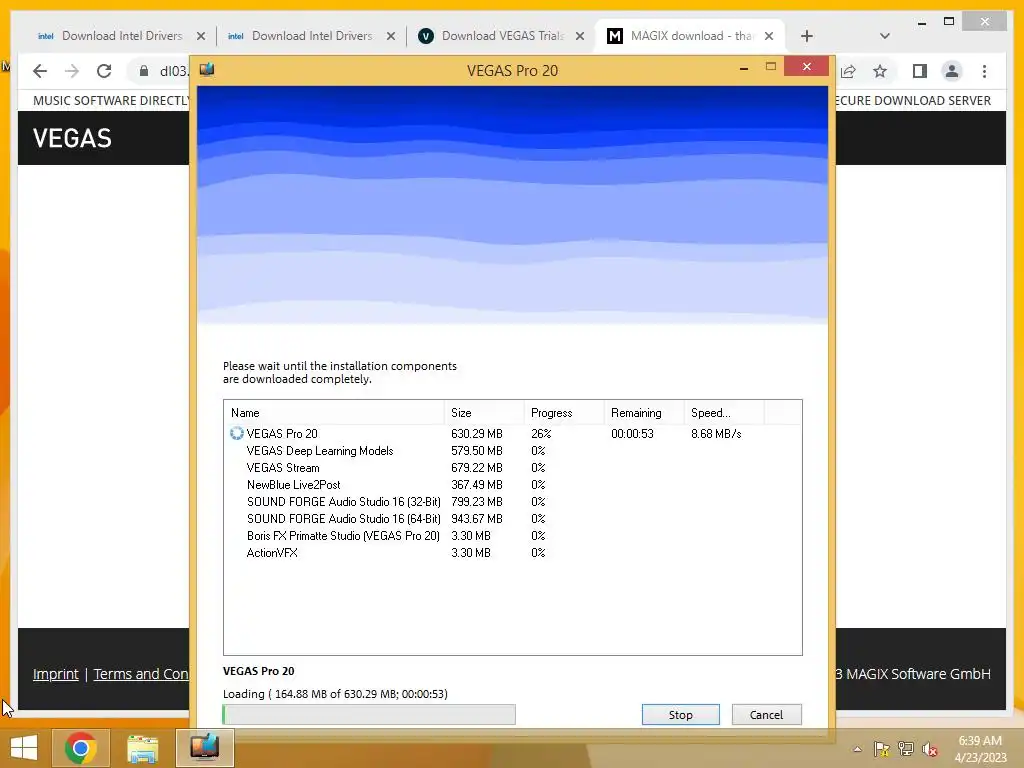Click the Progress column header
This screenshot has width=1024, height=768.
[x=564, y=413]
